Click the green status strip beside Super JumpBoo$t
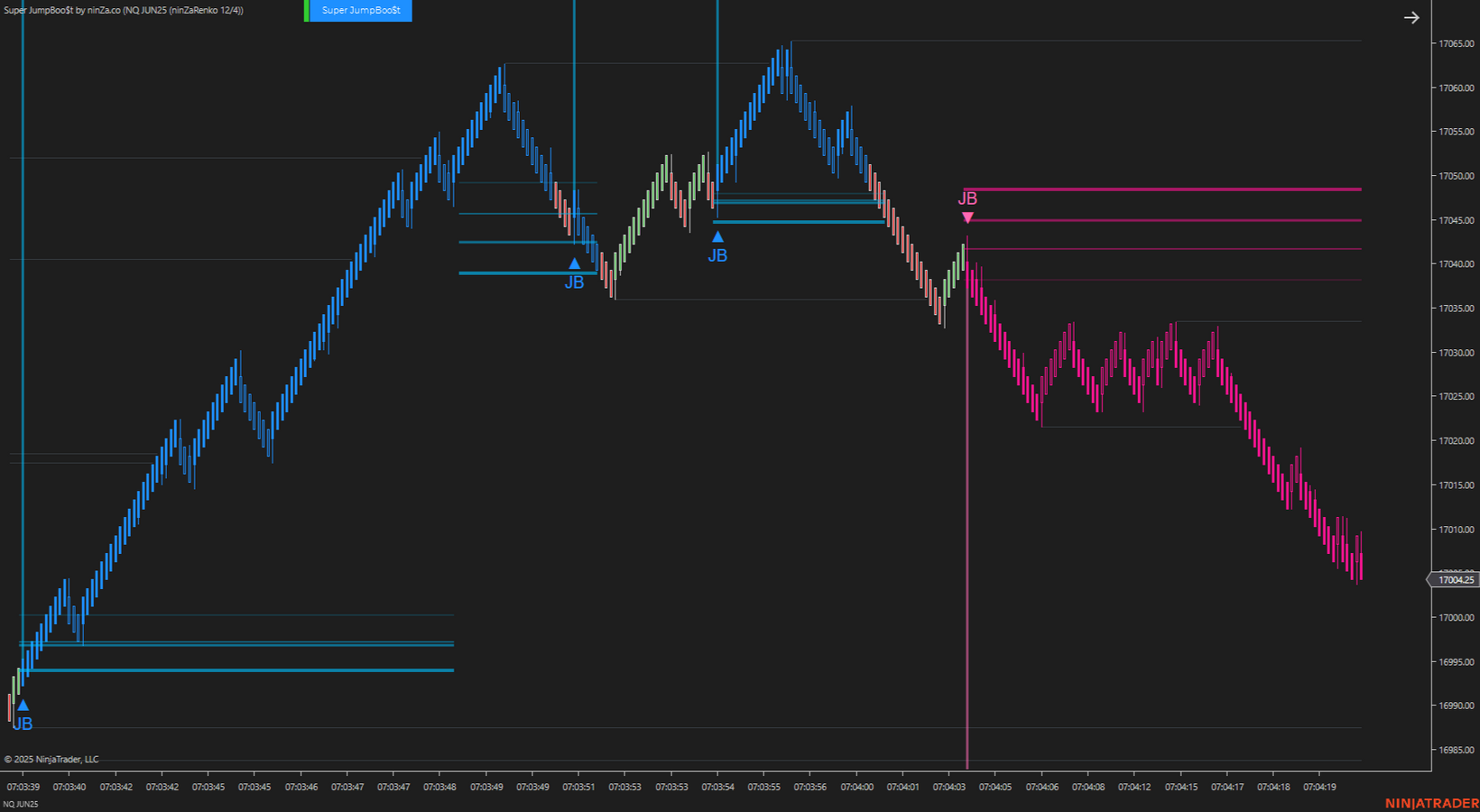This screenshot has width=1480, height=812. [x=306, y=11]
